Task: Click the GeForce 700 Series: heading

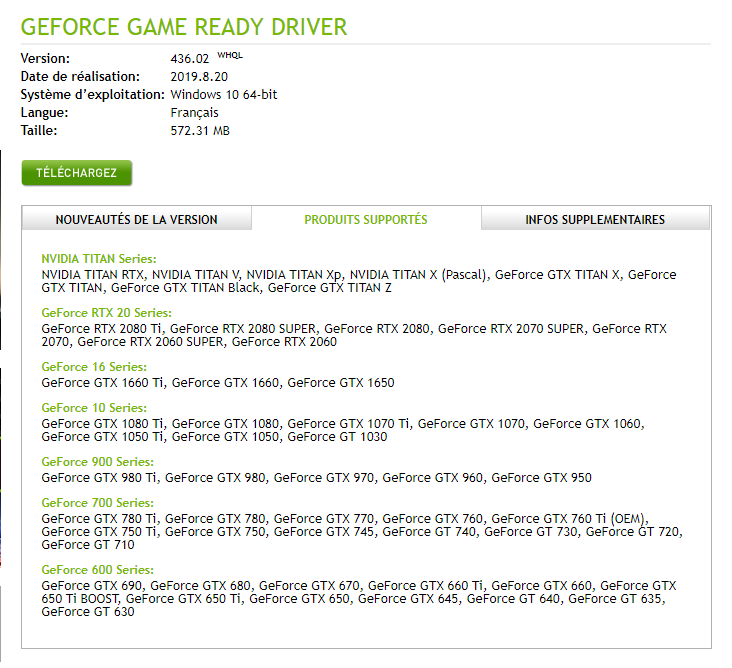Action: [98, 503]
